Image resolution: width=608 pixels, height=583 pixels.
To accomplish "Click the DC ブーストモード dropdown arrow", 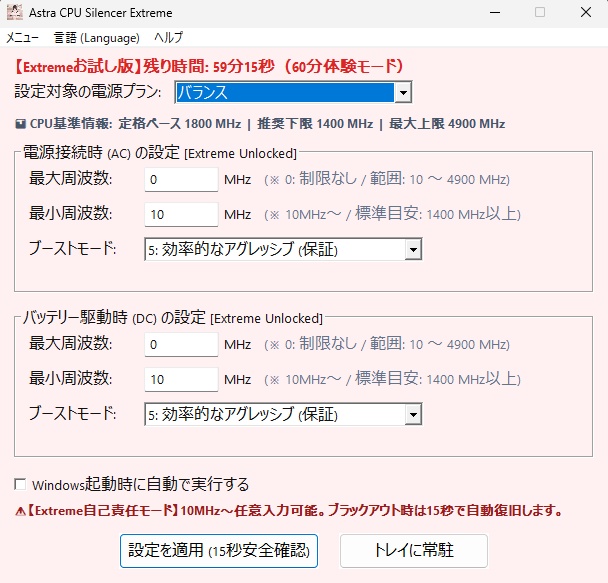I will tap(413, 414).
